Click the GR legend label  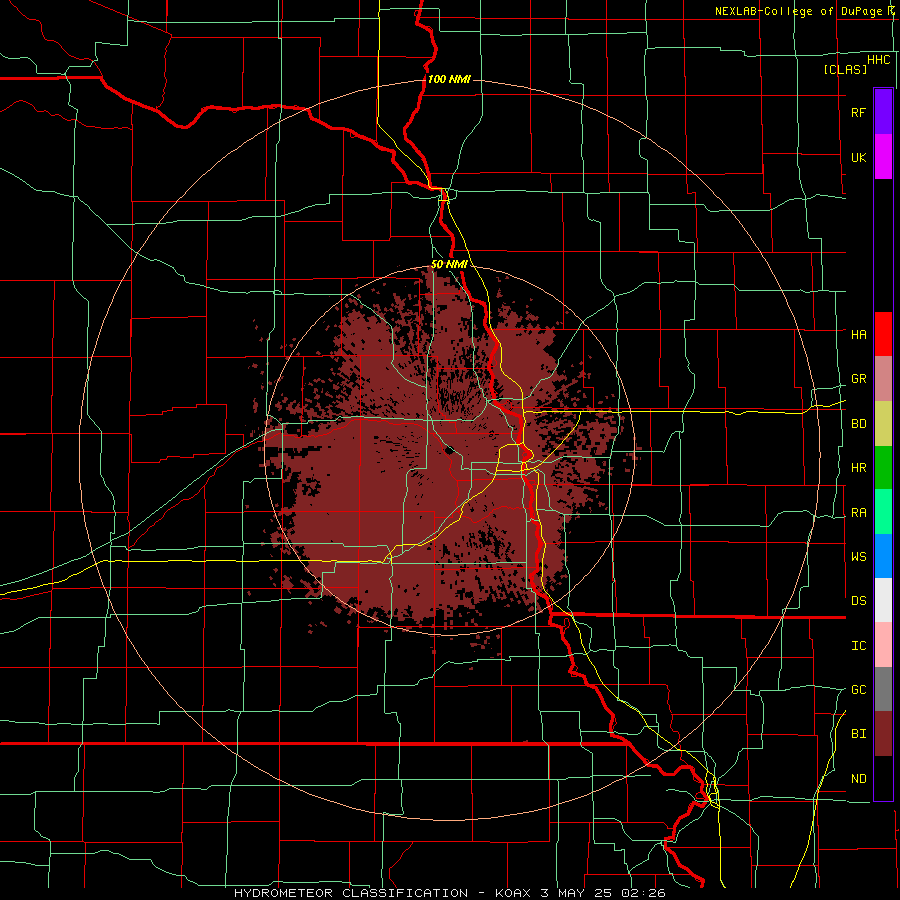click(x=858, y=379)
